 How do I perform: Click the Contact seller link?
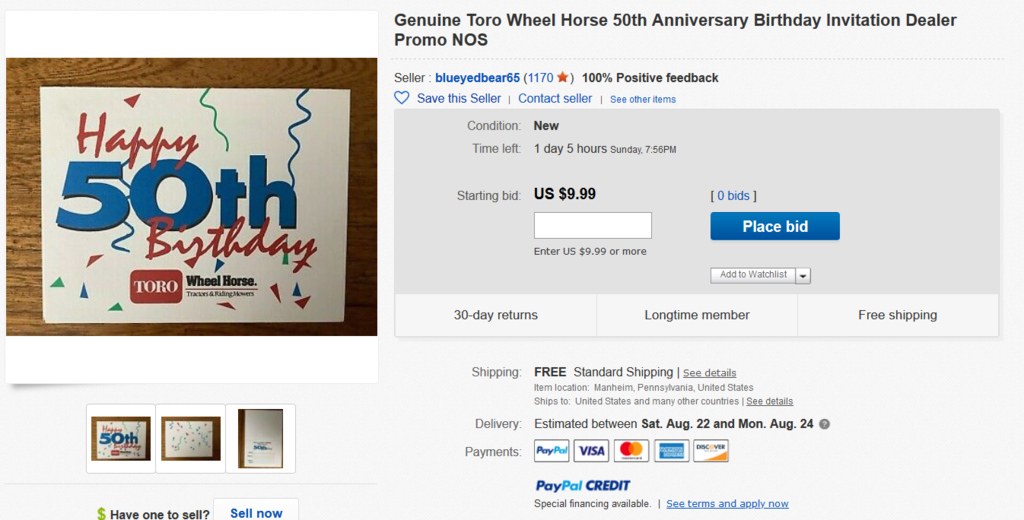(x=555, y=99)
